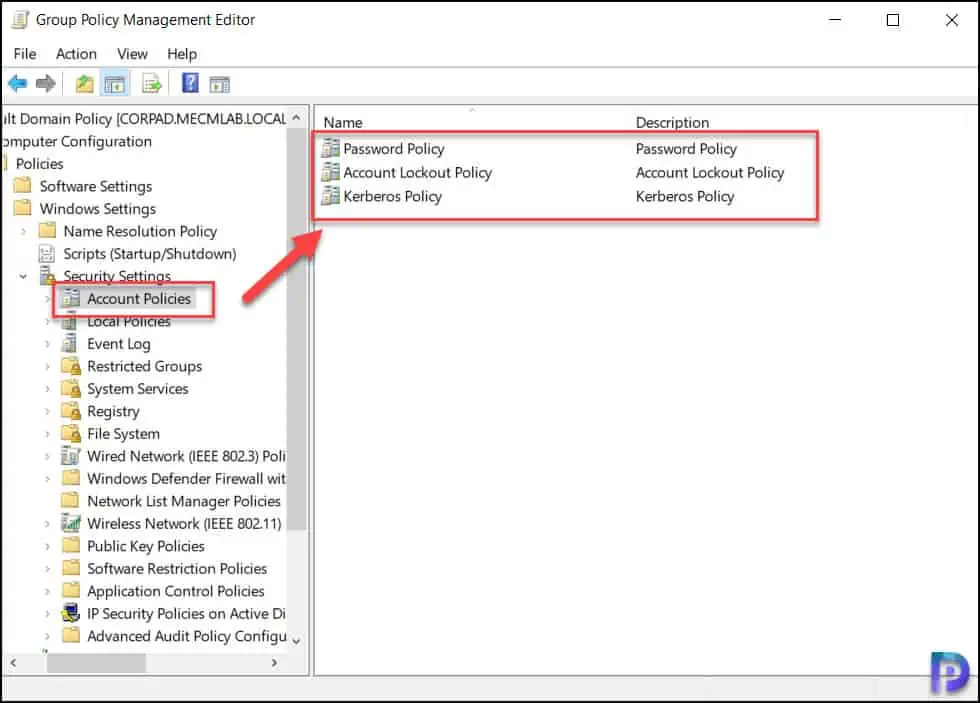980x703 pixels.
Task: Open the File menu
Action: click(x=25, y=54)
